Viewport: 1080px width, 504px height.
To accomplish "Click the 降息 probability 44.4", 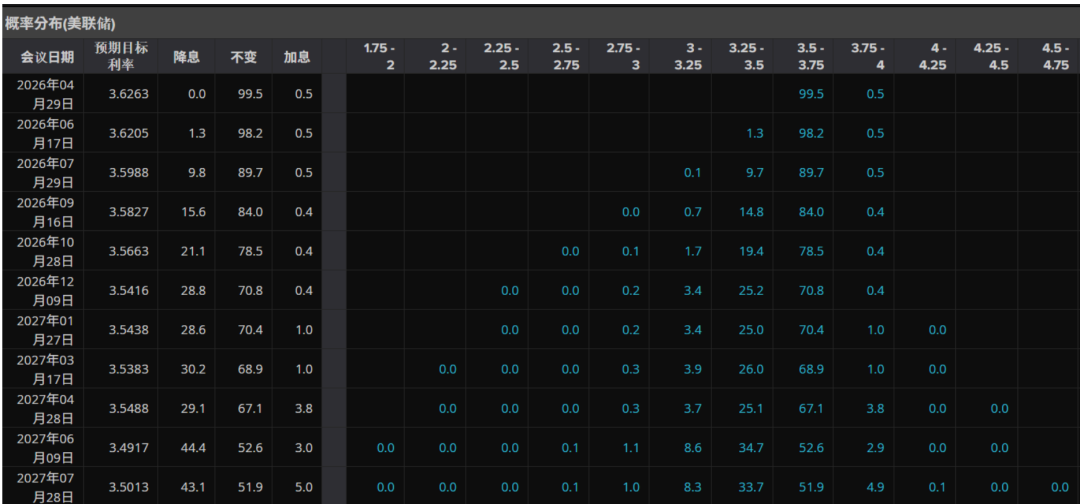I will (x=194, y=448).
